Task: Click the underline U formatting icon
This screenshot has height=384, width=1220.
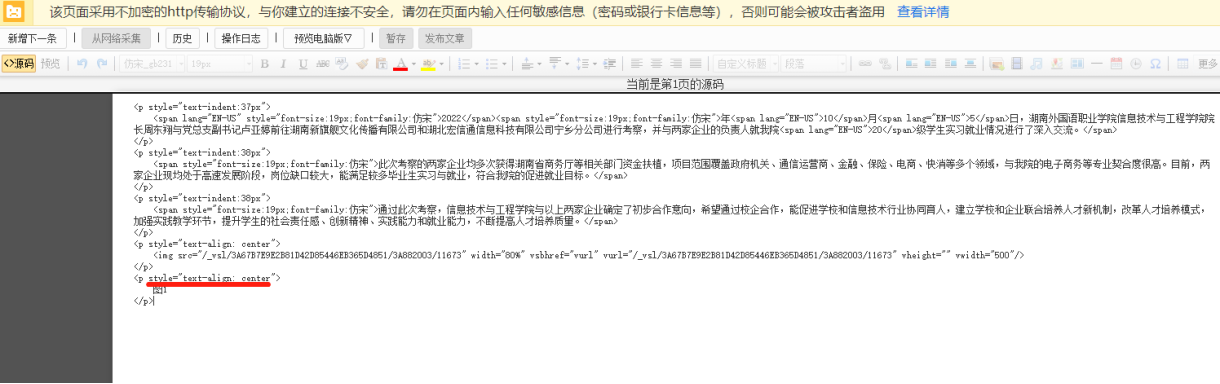Action: [x=303, y=64]
